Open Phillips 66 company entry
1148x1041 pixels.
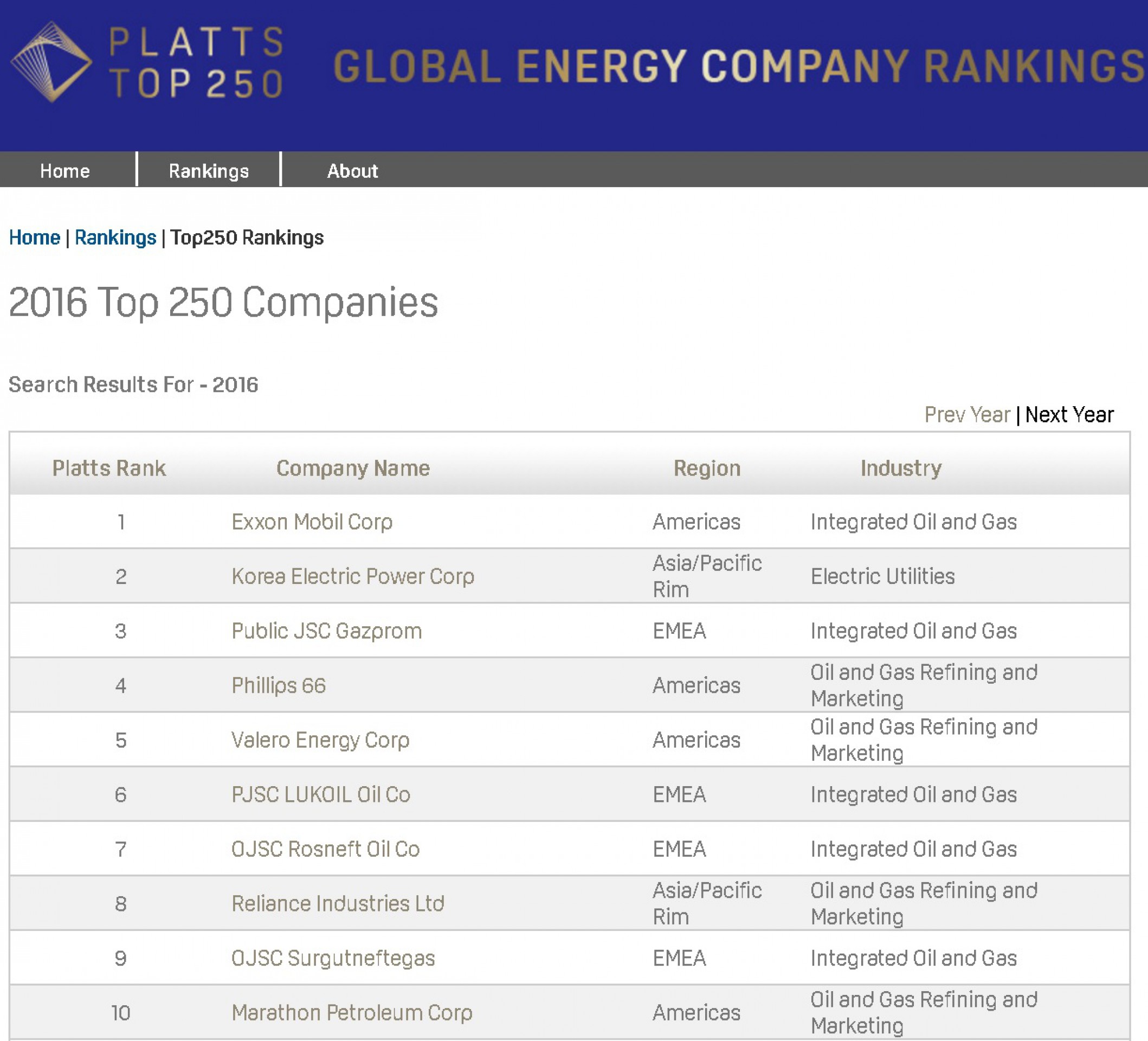click(x=279, y=686)
